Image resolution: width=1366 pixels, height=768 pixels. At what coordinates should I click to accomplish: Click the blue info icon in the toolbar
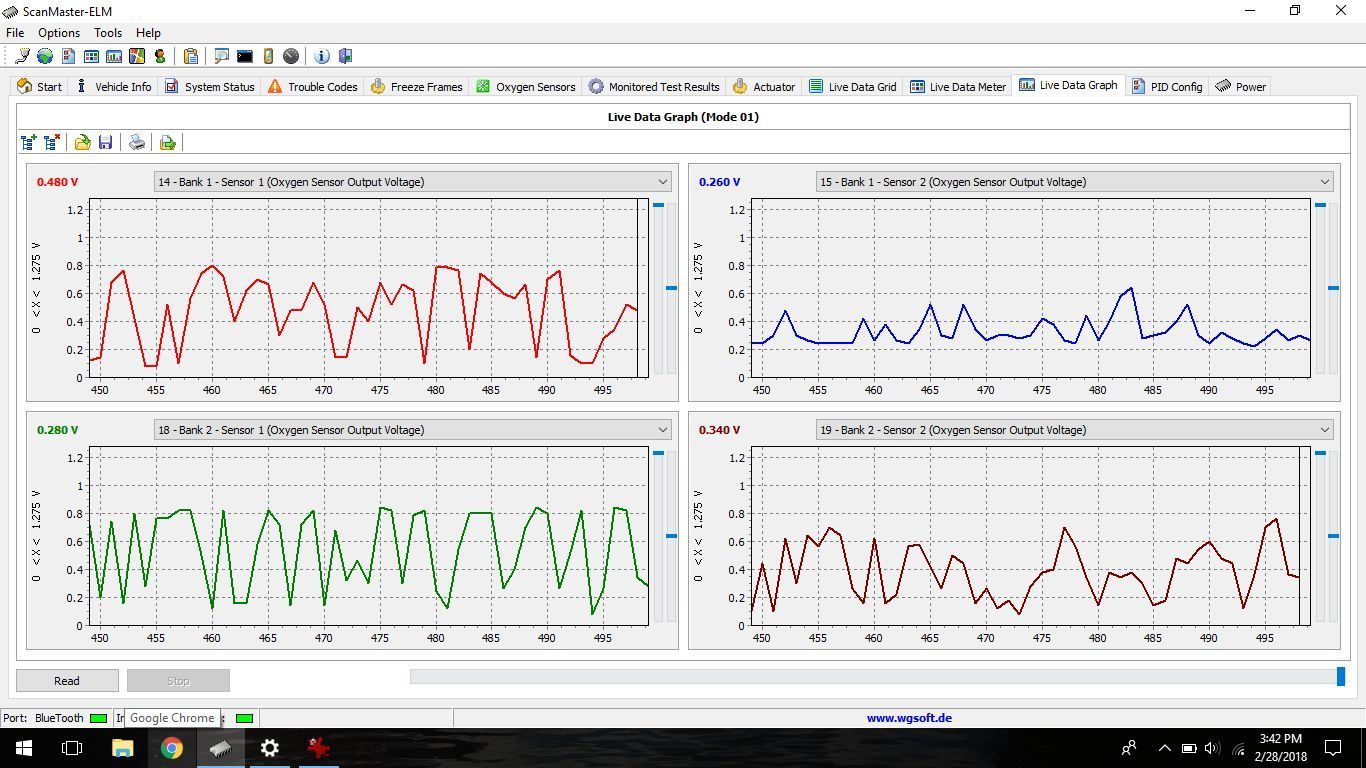[x=322, y=56]
